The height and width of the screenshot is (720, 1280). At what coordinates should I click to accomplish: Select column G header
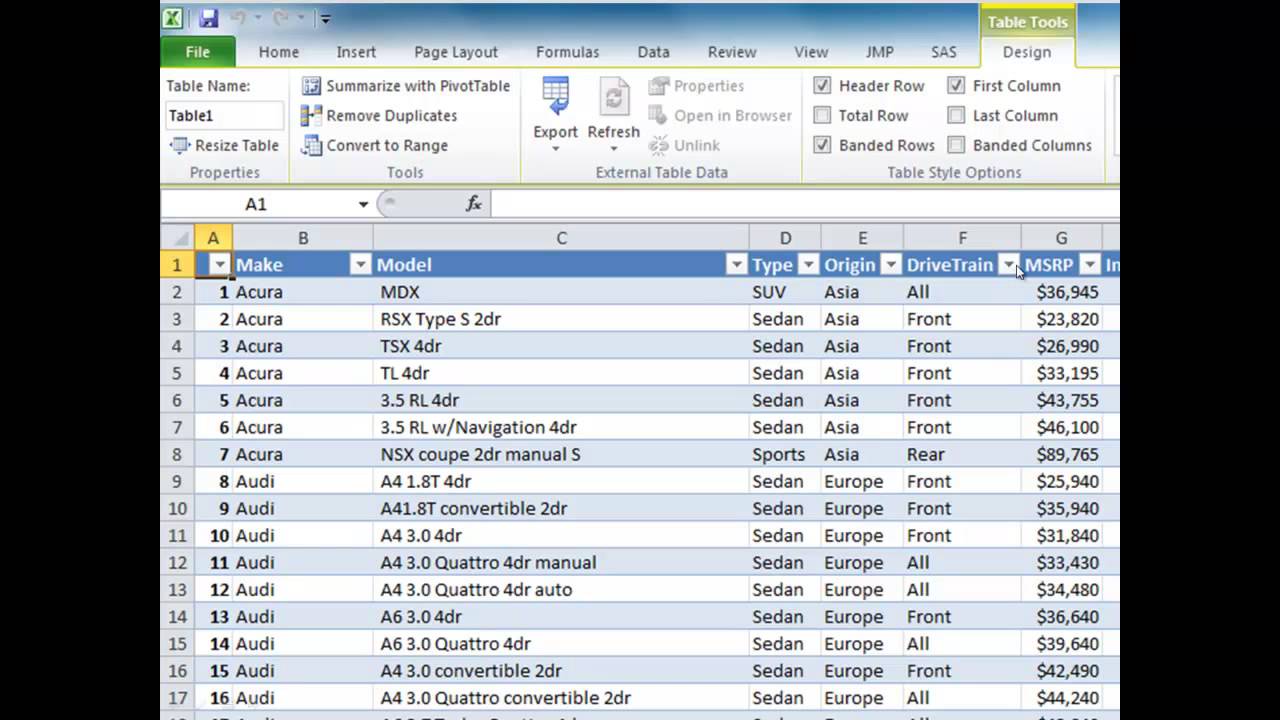[x=1061, y=238]
